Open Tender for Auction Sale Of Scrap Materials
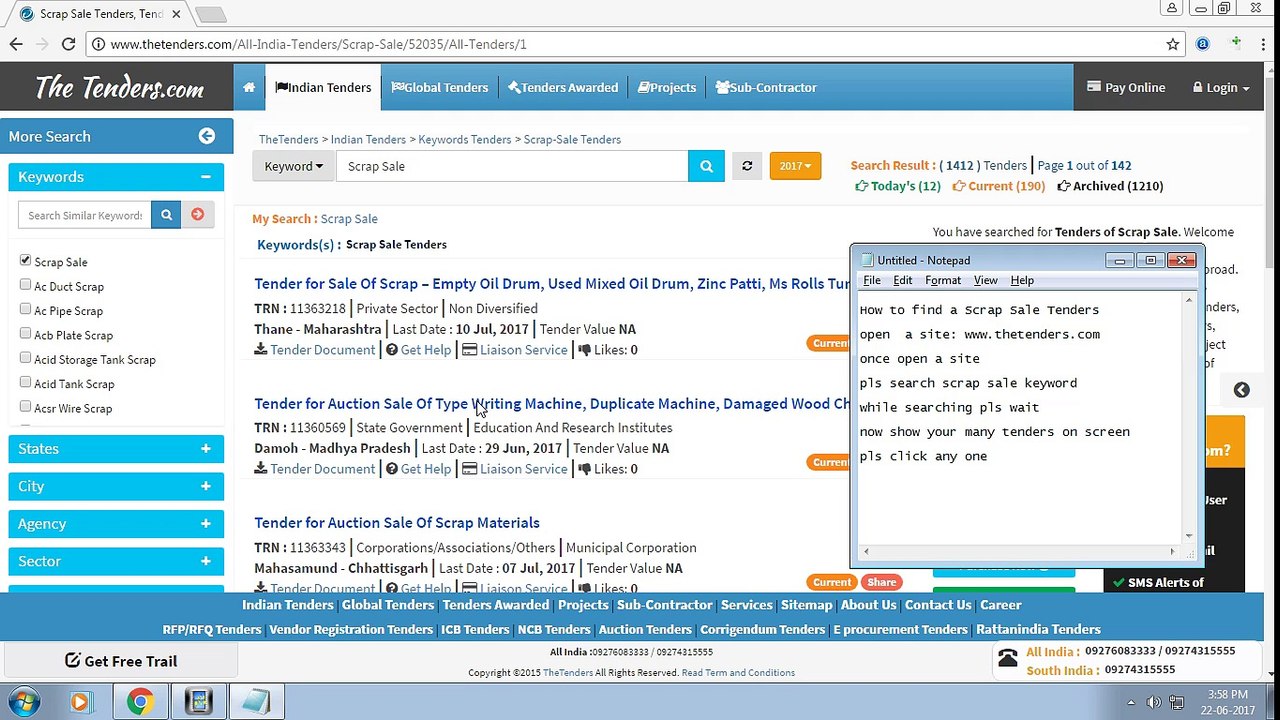The height and width of the screenshot is (720, 1280). click(x=397, y=522)
